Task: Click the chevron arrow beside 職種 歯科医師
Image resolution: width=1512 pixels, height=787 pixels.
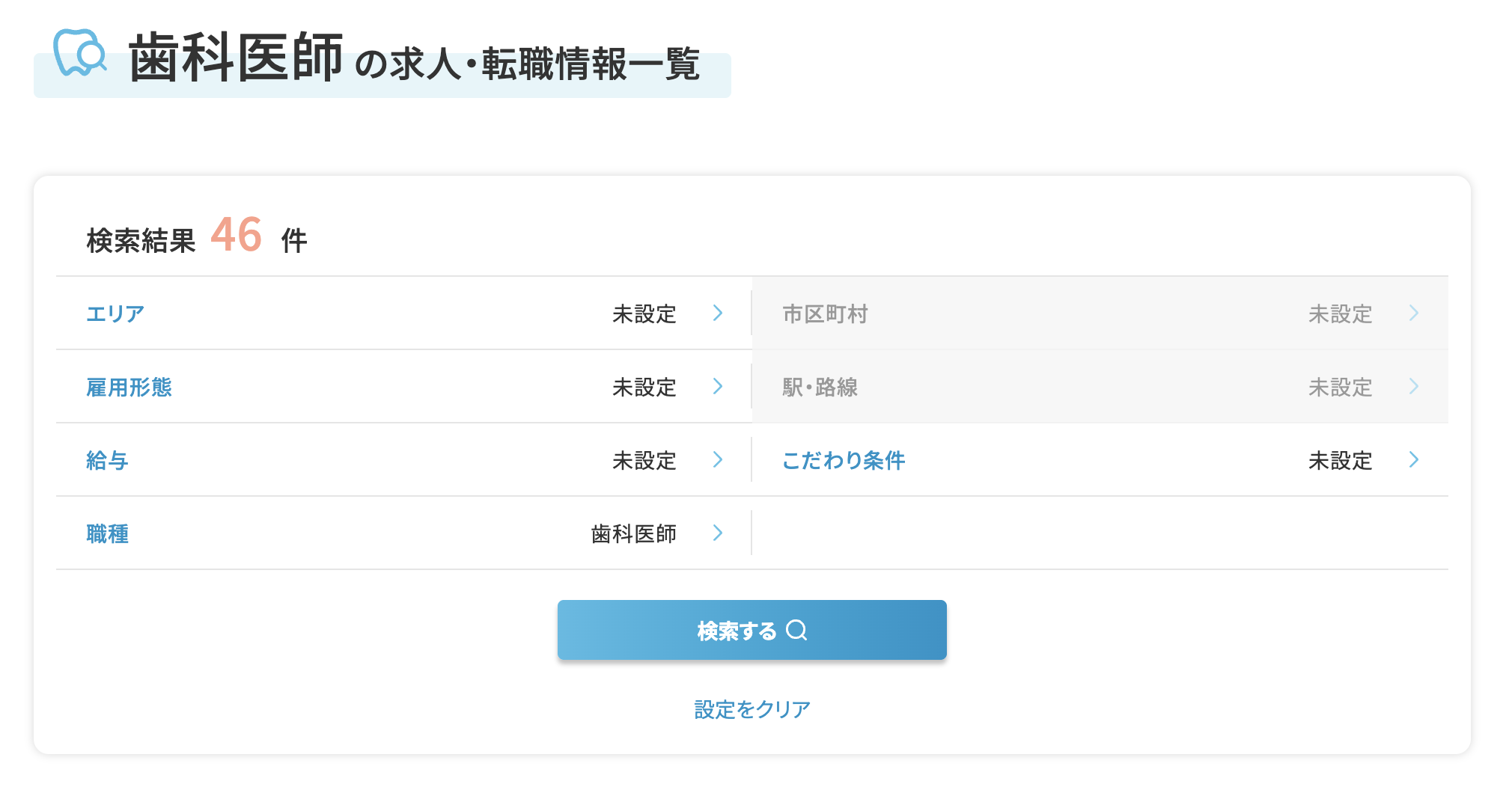Action: [718, 533]
